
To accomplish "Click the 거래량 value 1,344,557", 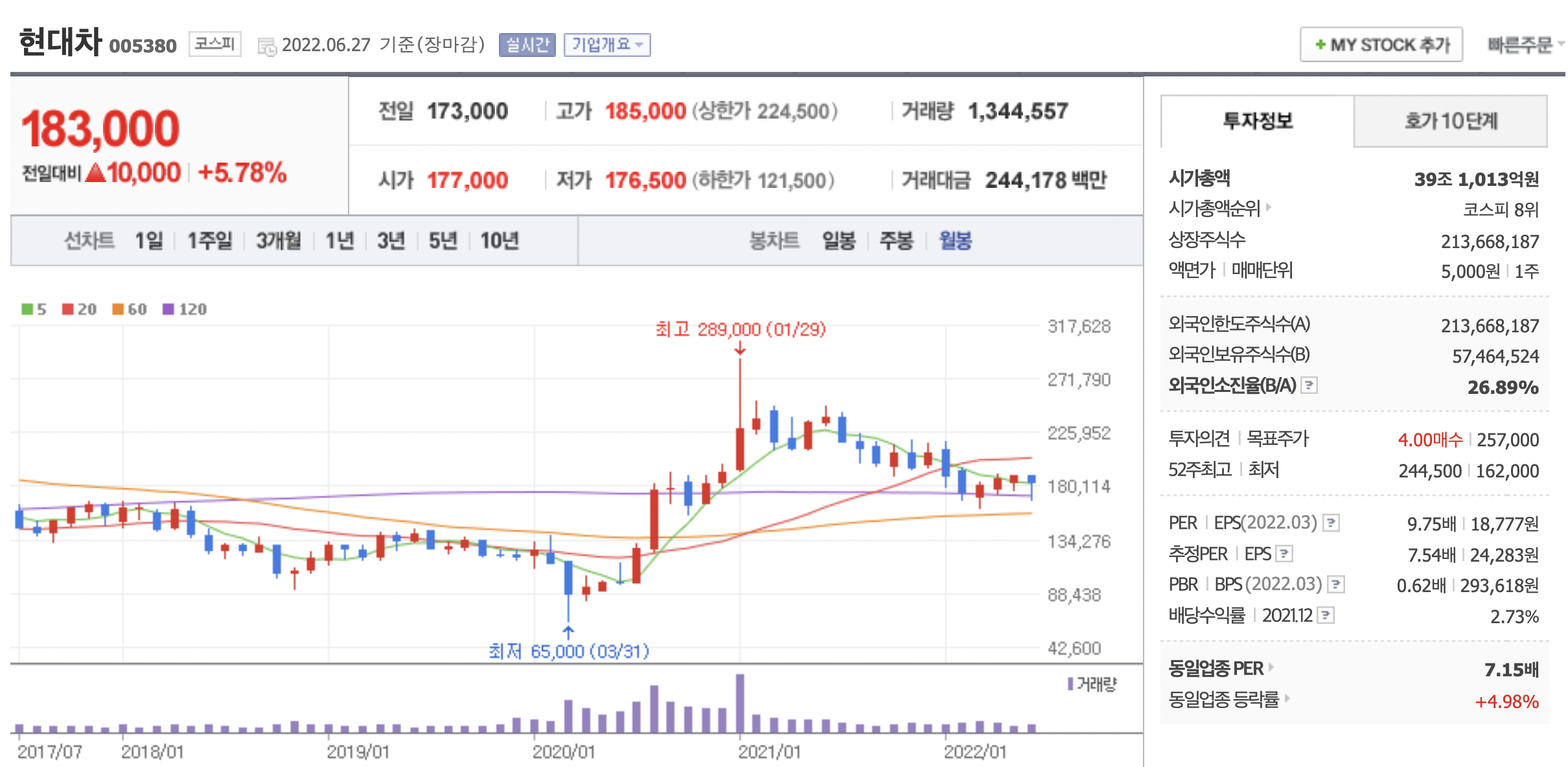I will [1018, 111].
